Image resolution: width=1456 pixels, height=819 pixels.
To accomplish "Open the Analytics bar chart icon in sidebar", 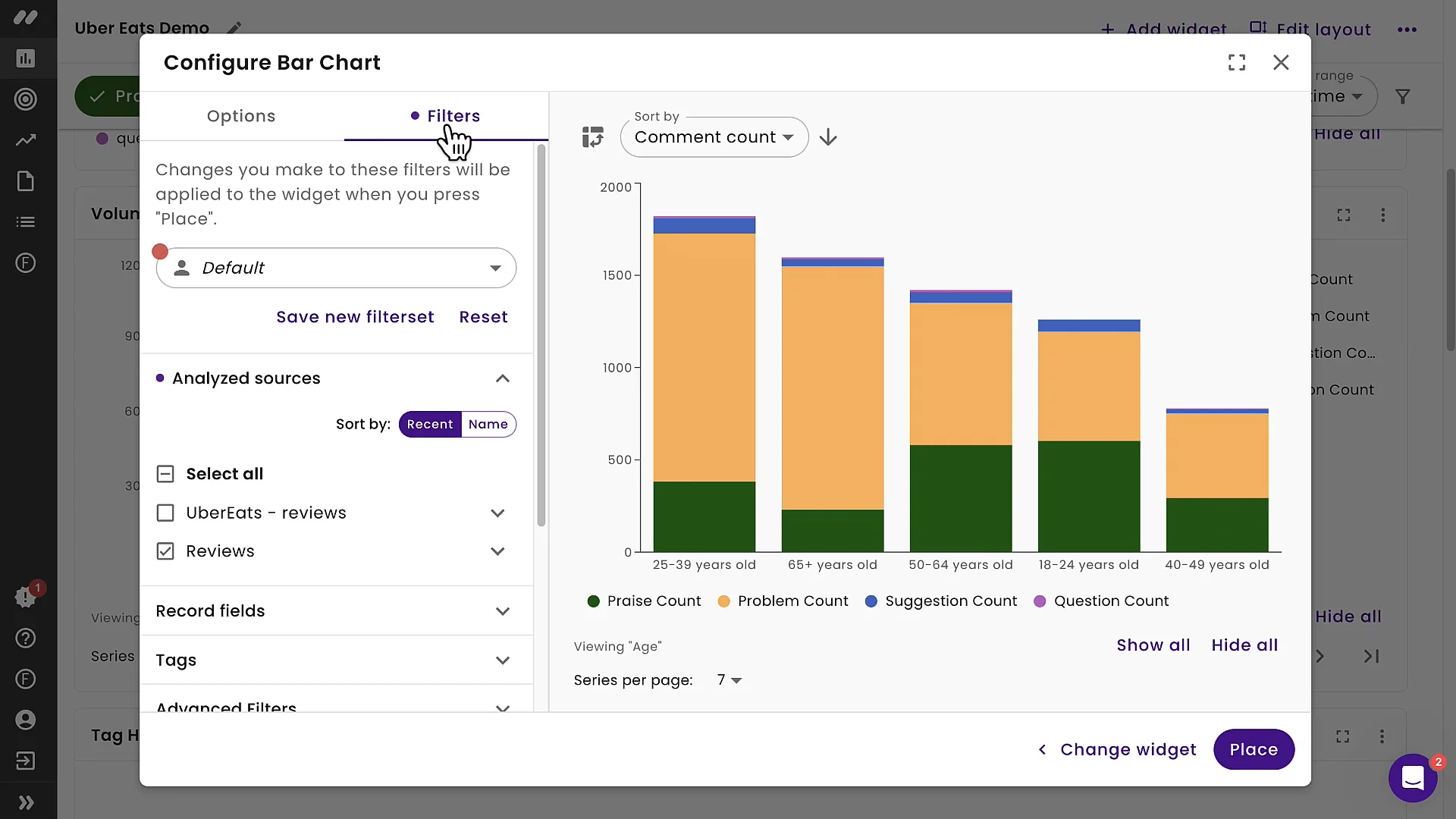I will coord(25,58).
